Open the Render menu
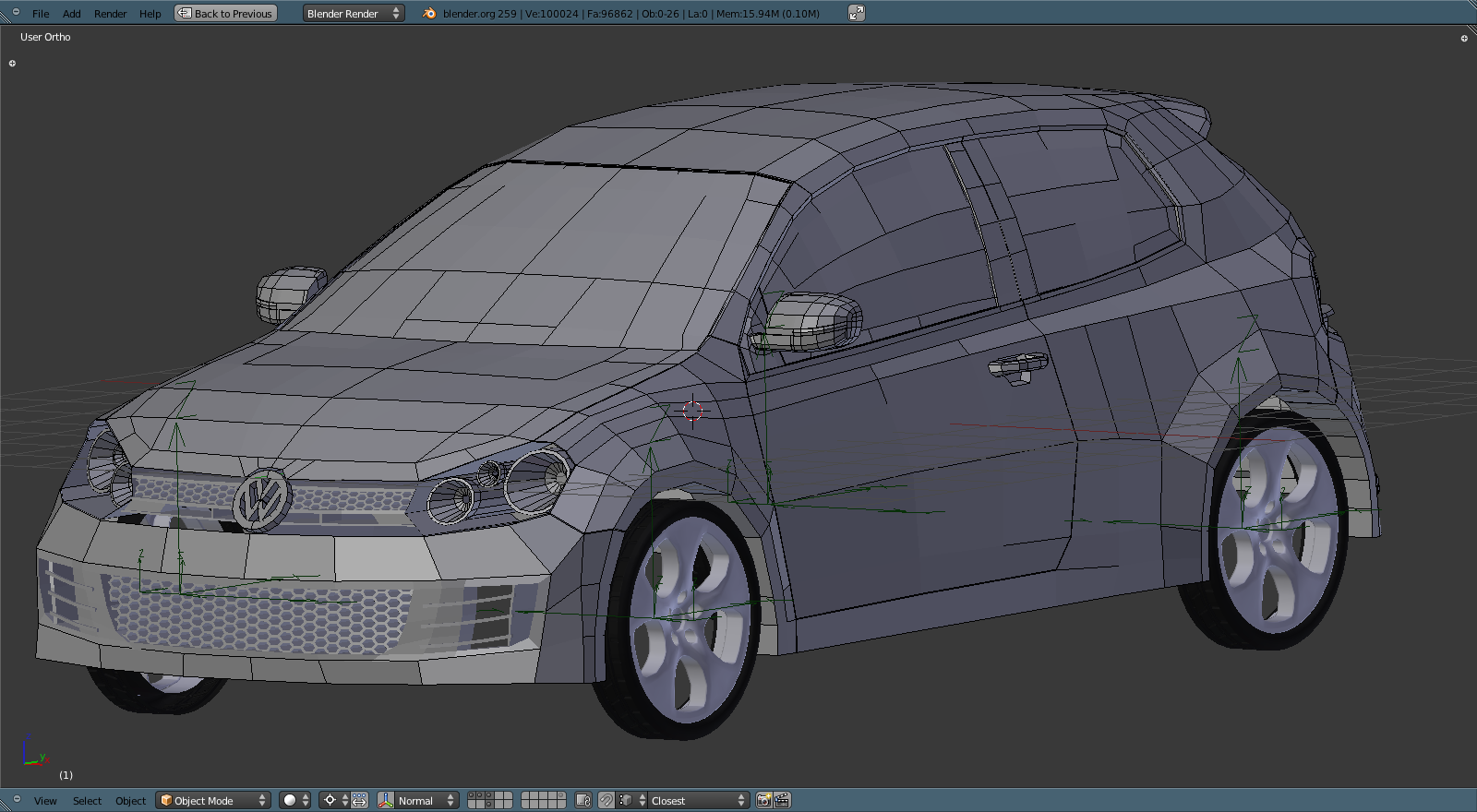Screen dimensions: 1477x812 110,14
